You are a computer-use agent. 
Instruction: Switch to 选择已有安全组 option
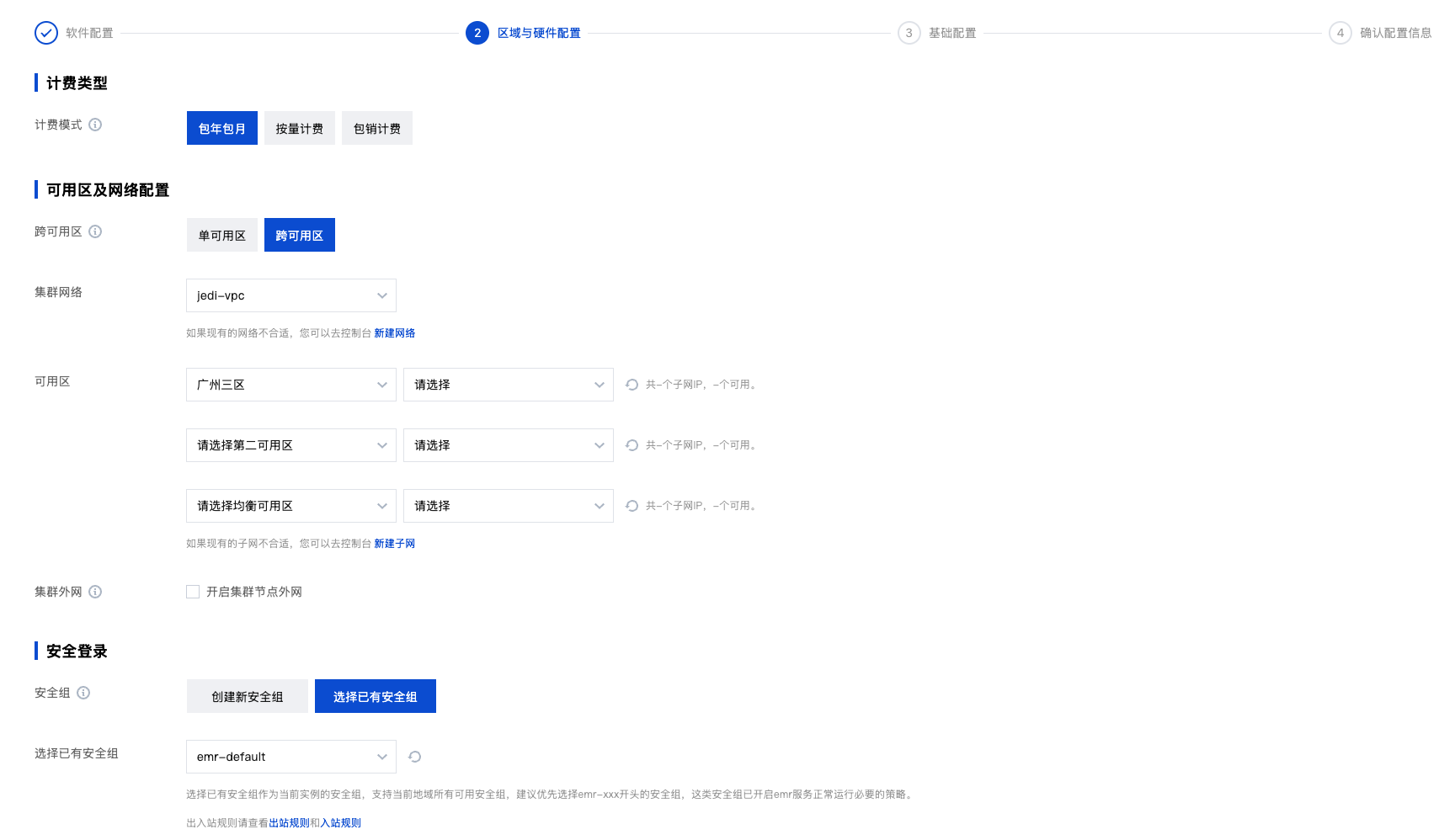pos(376,696)
